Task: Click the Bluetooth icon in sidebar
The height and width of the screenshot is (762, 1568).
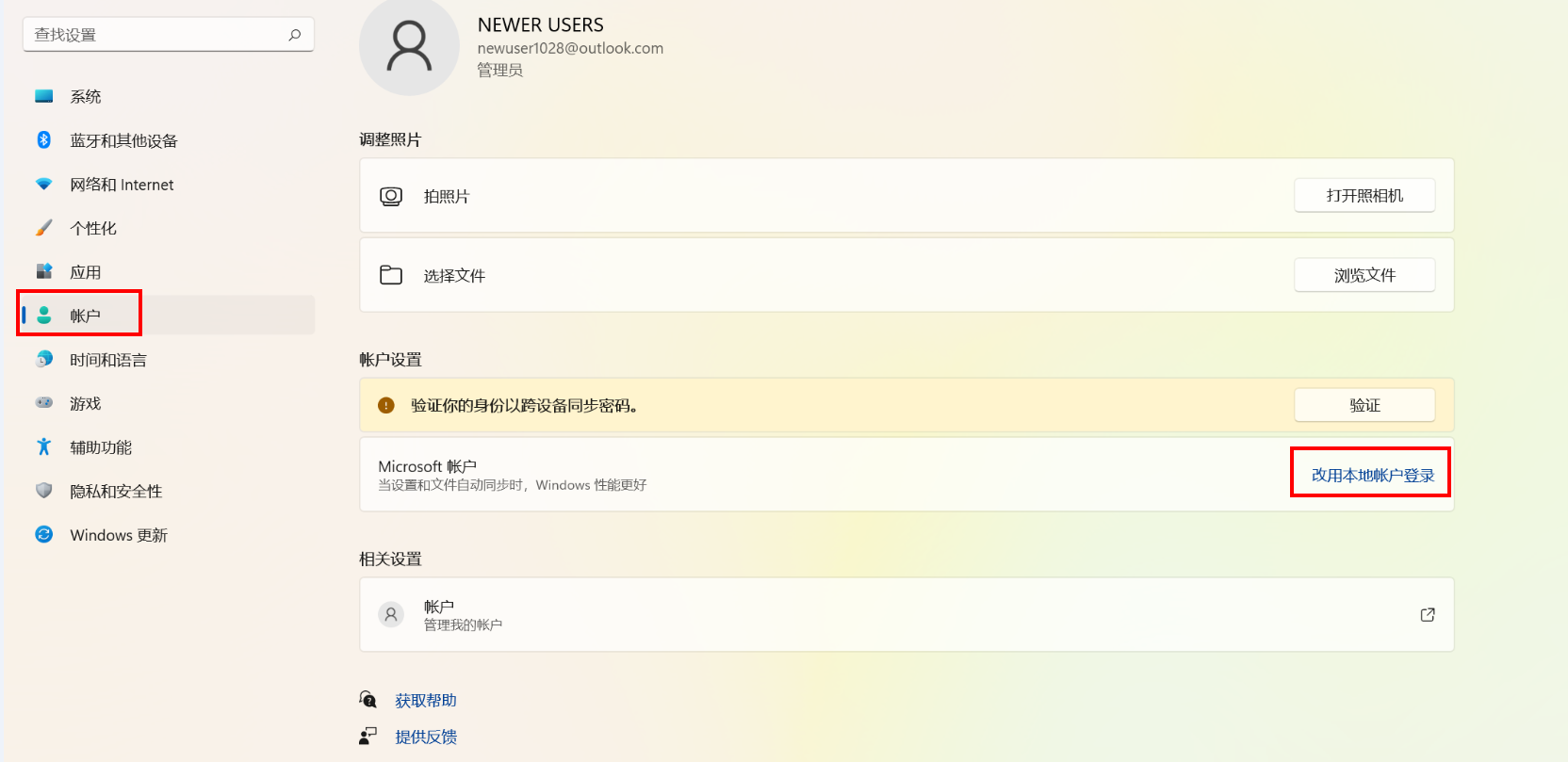Action: pos(44,140)
